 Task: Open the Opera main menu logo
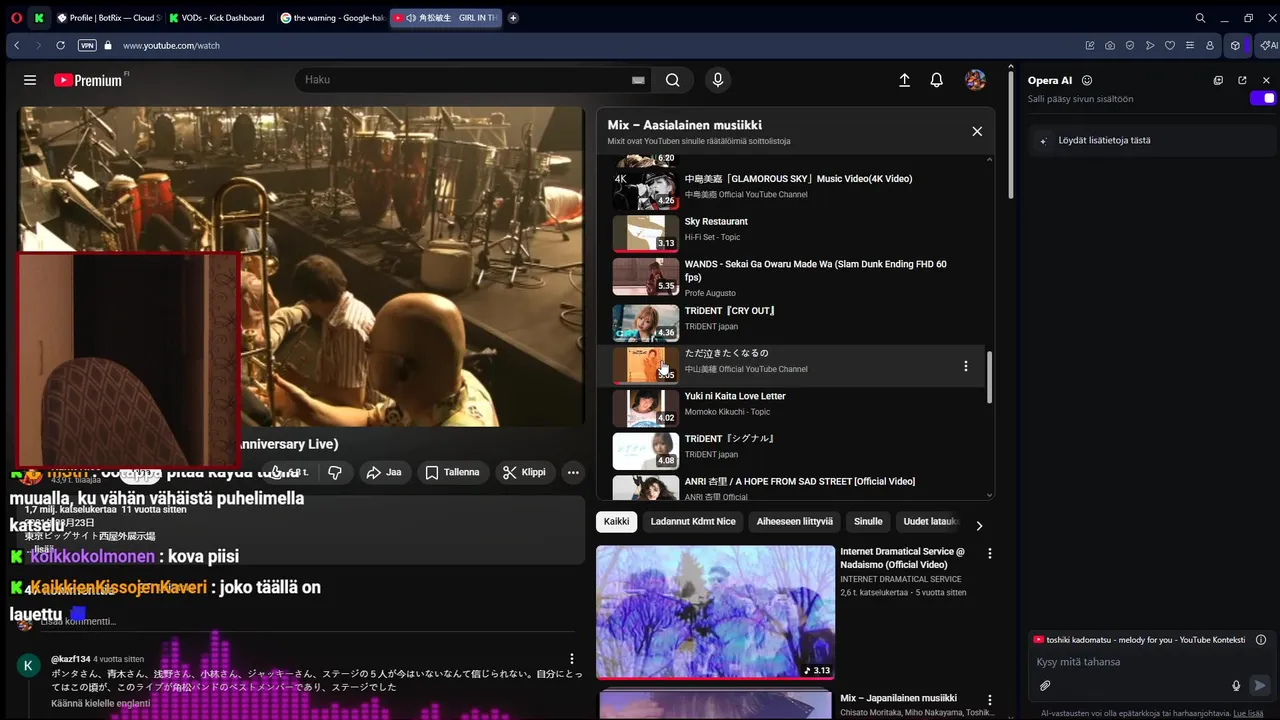[16, 18]
